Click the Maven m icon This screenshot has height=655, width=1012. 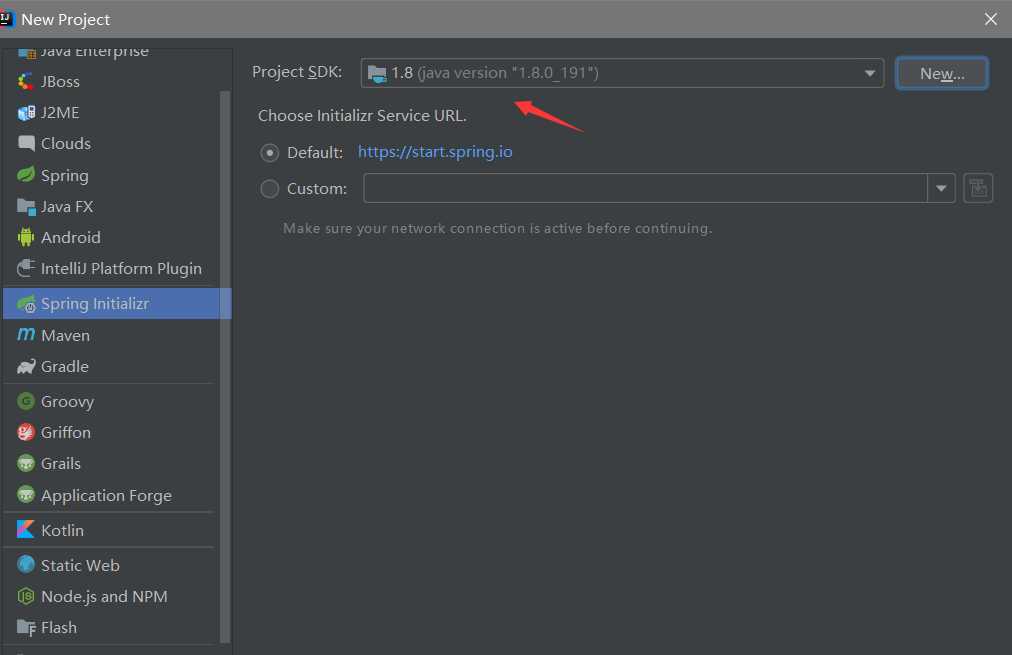click(x=26, y=334)
